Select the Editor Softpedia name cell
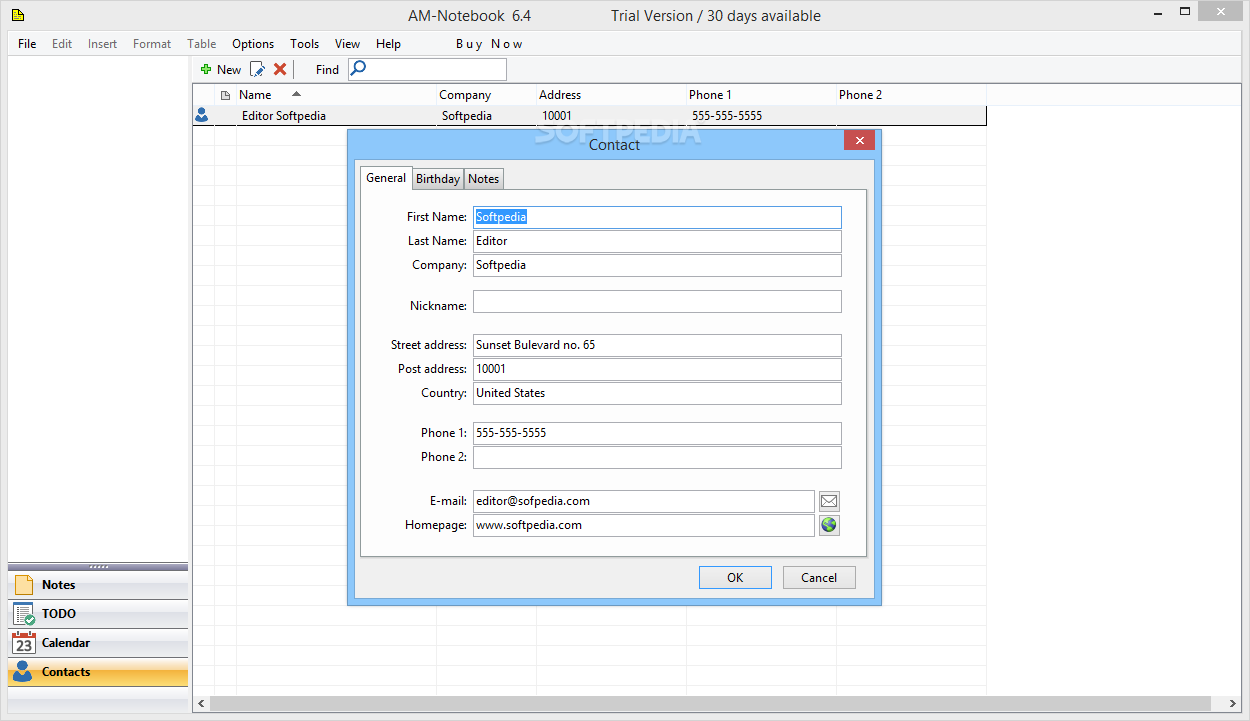The height and width of the screenshot is (721, 1250). tap(336, 116)
